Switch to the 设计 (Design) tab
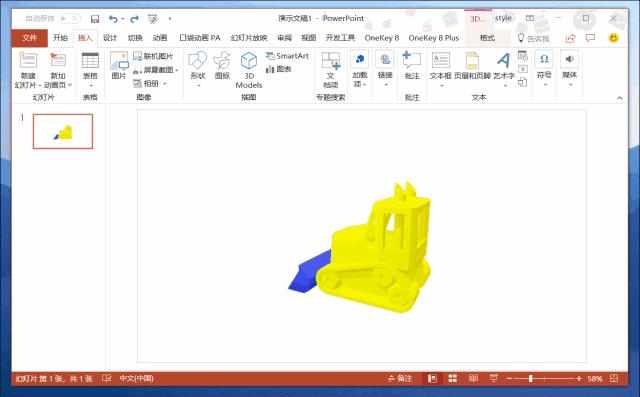This screenshot has height=397, width=640. click(x=110, y=38)
